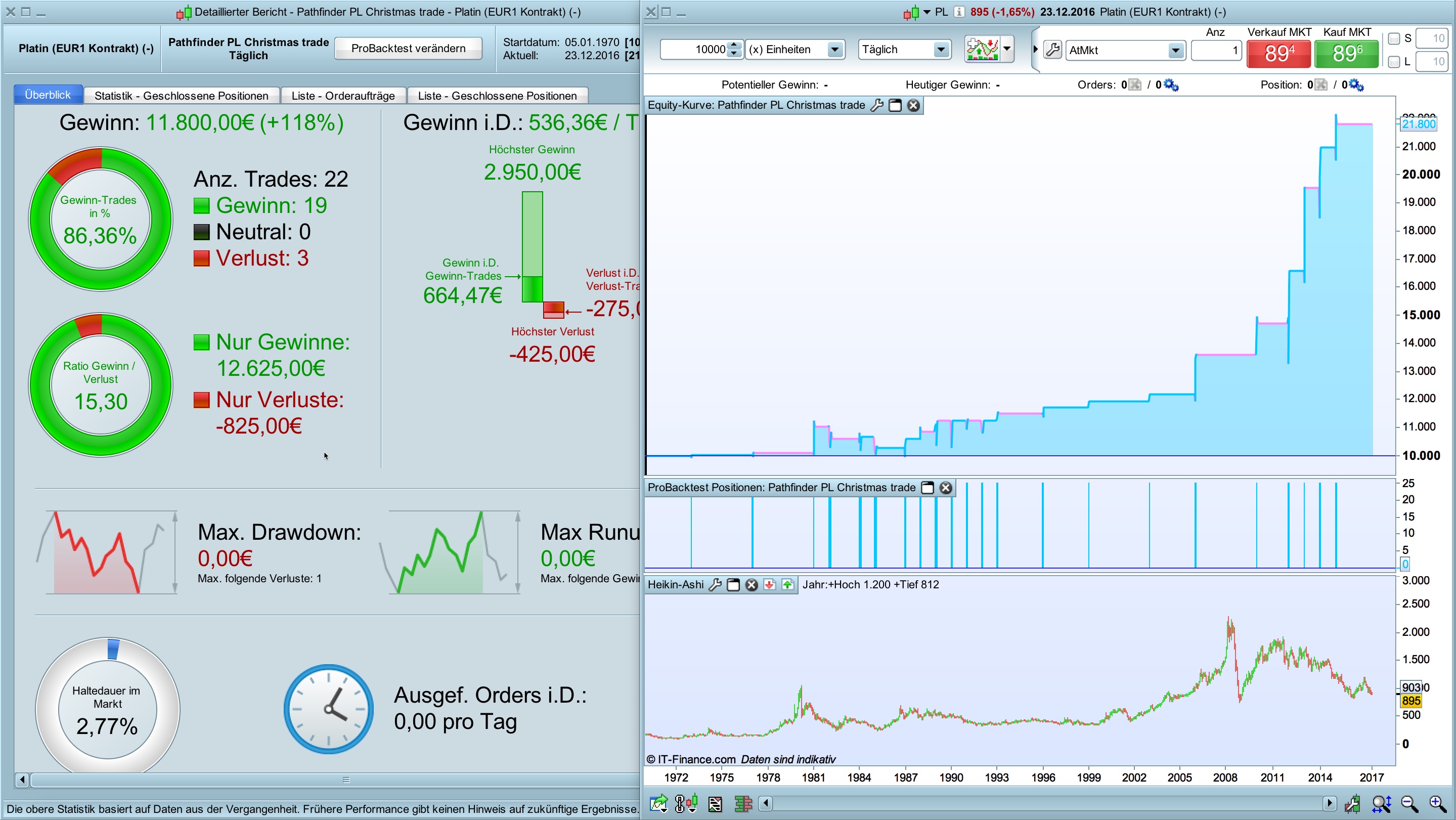Open the Täglich timeframe dropdown
Screen dimensions: 1456x820
point(941,50)
